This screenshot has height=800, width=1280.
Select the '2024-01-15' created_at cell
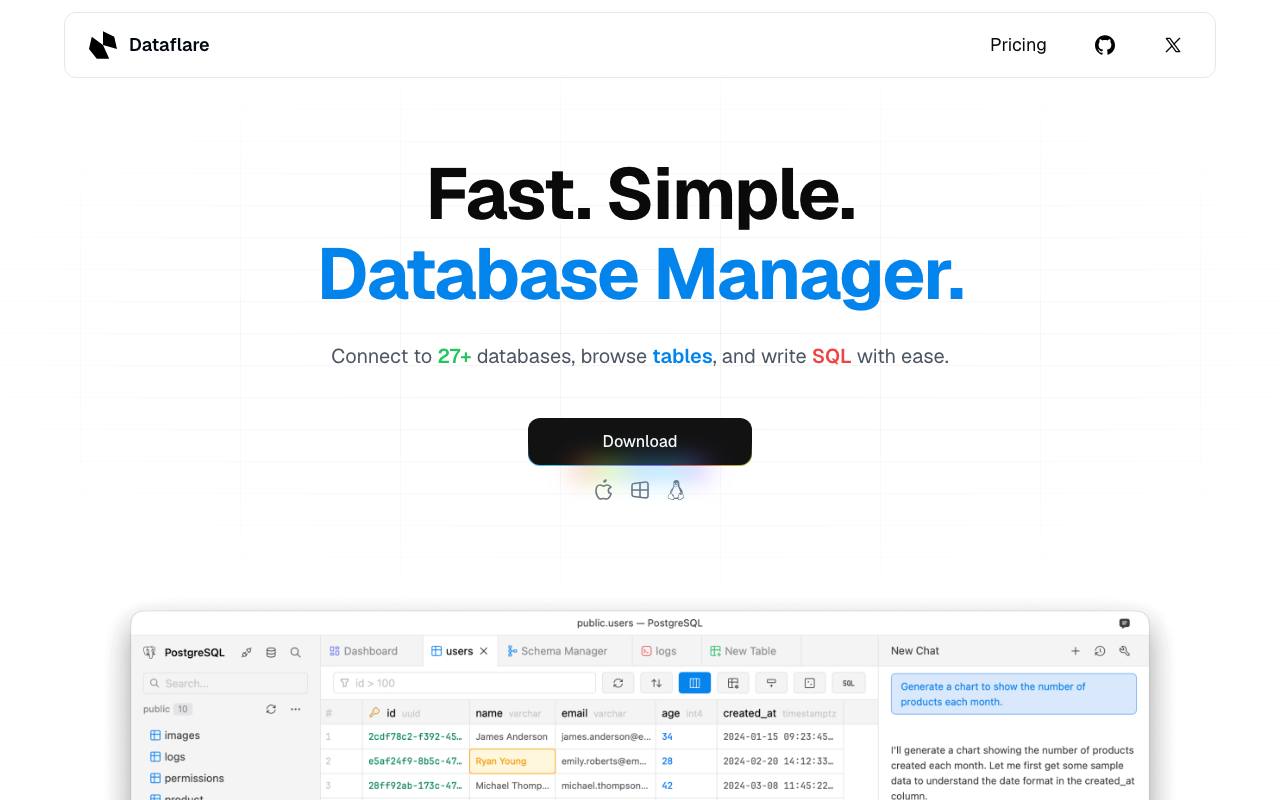[x=780, y=737]
